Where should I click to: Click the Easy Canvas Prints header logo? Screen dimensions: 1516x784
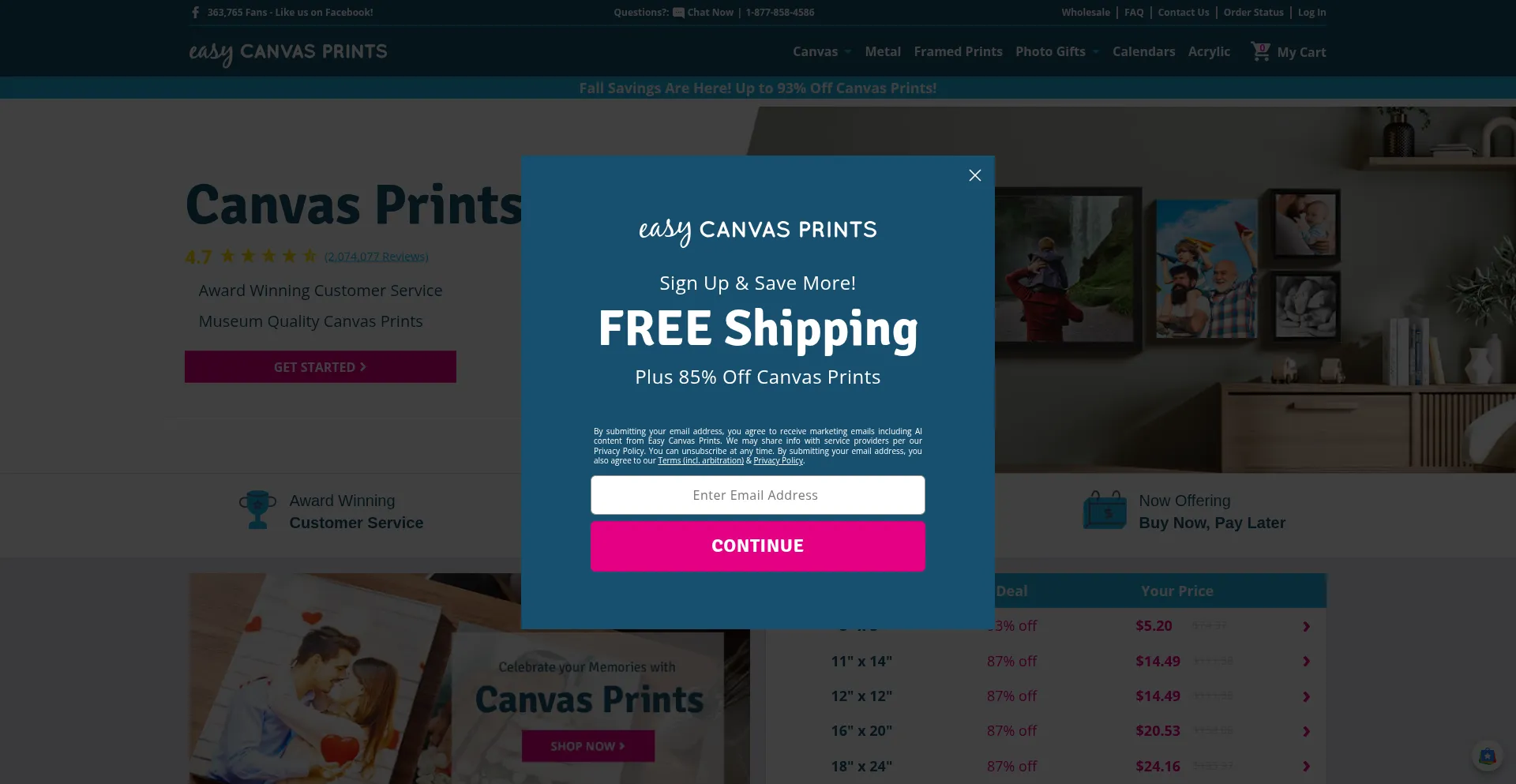(288, 53)
